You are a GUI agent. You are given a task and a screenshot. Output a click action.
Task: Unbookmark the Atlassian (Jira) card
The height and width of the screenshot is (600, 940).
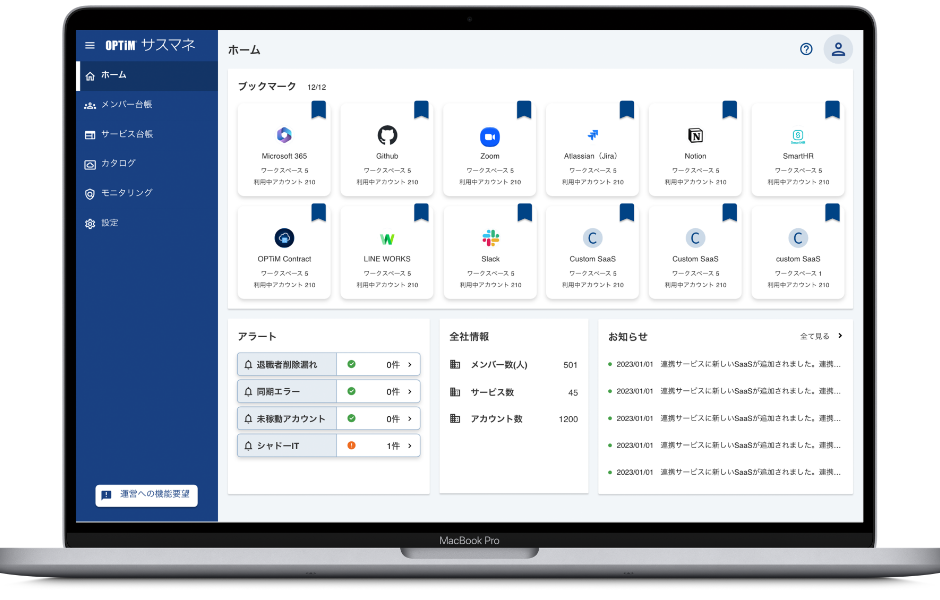(626, 111)
